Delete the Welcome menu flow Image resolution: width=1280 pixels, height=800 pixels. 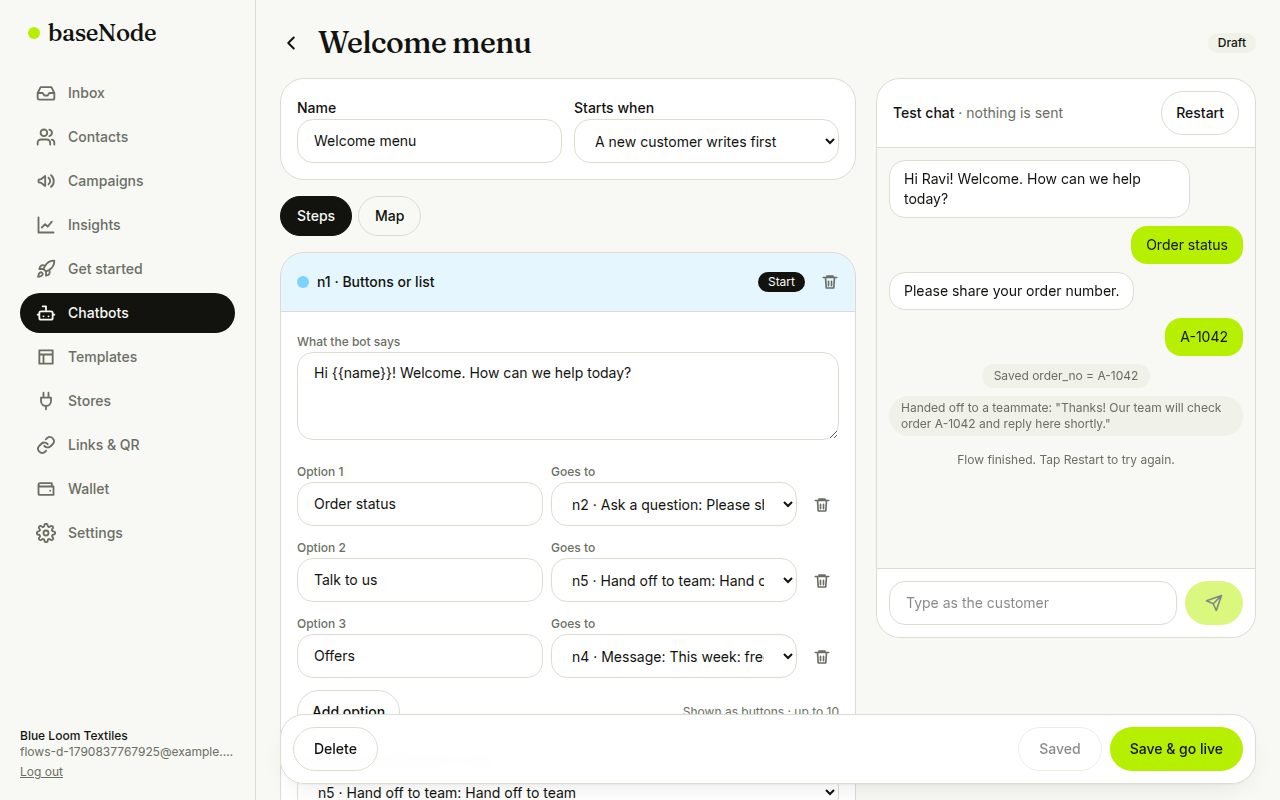[335, 749]
